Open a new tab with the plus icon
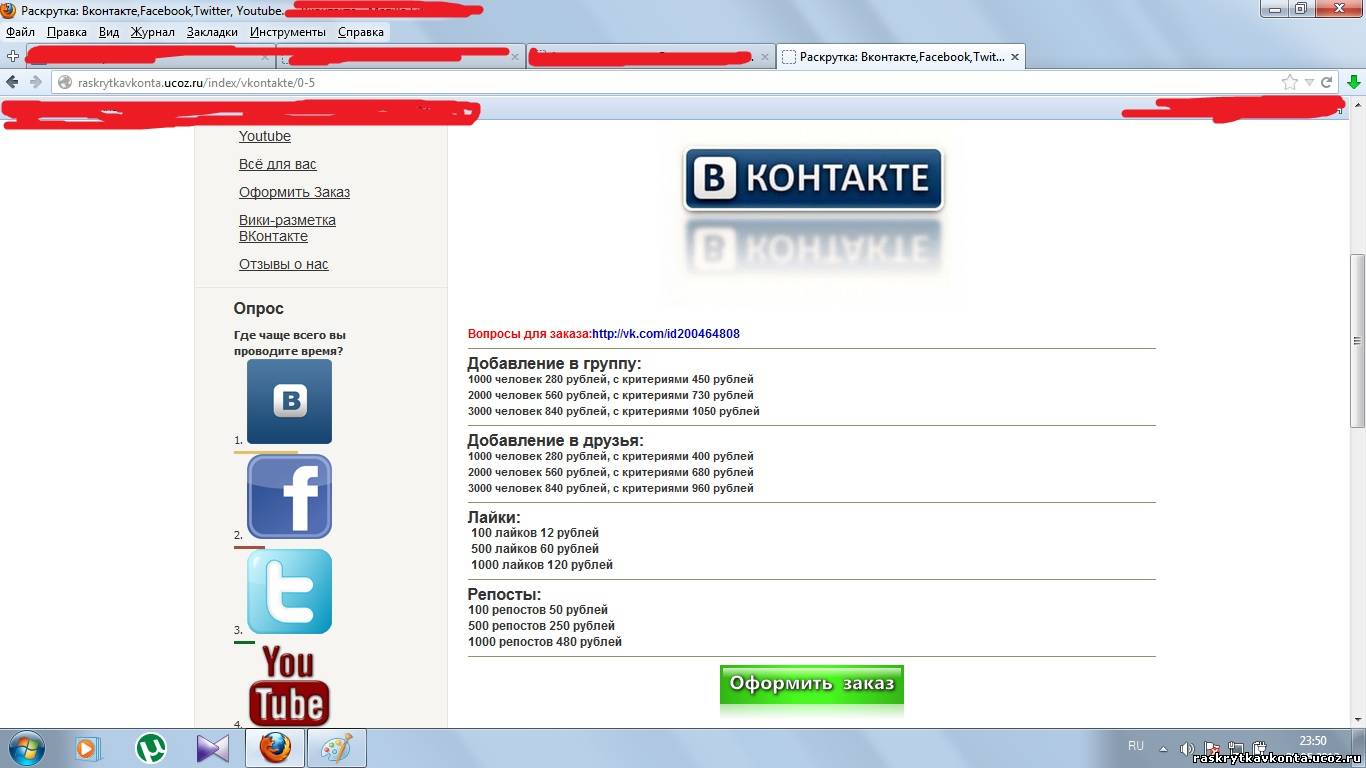 click(x=12, y=57)
